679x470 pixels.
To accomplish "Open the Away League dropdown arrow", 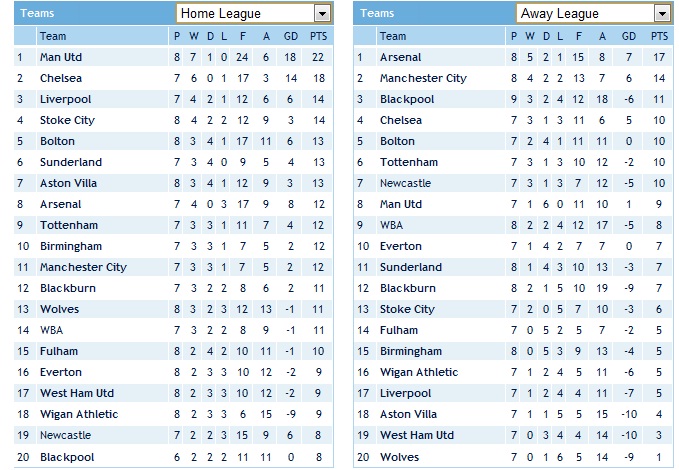I will click(x=662, y=14).
